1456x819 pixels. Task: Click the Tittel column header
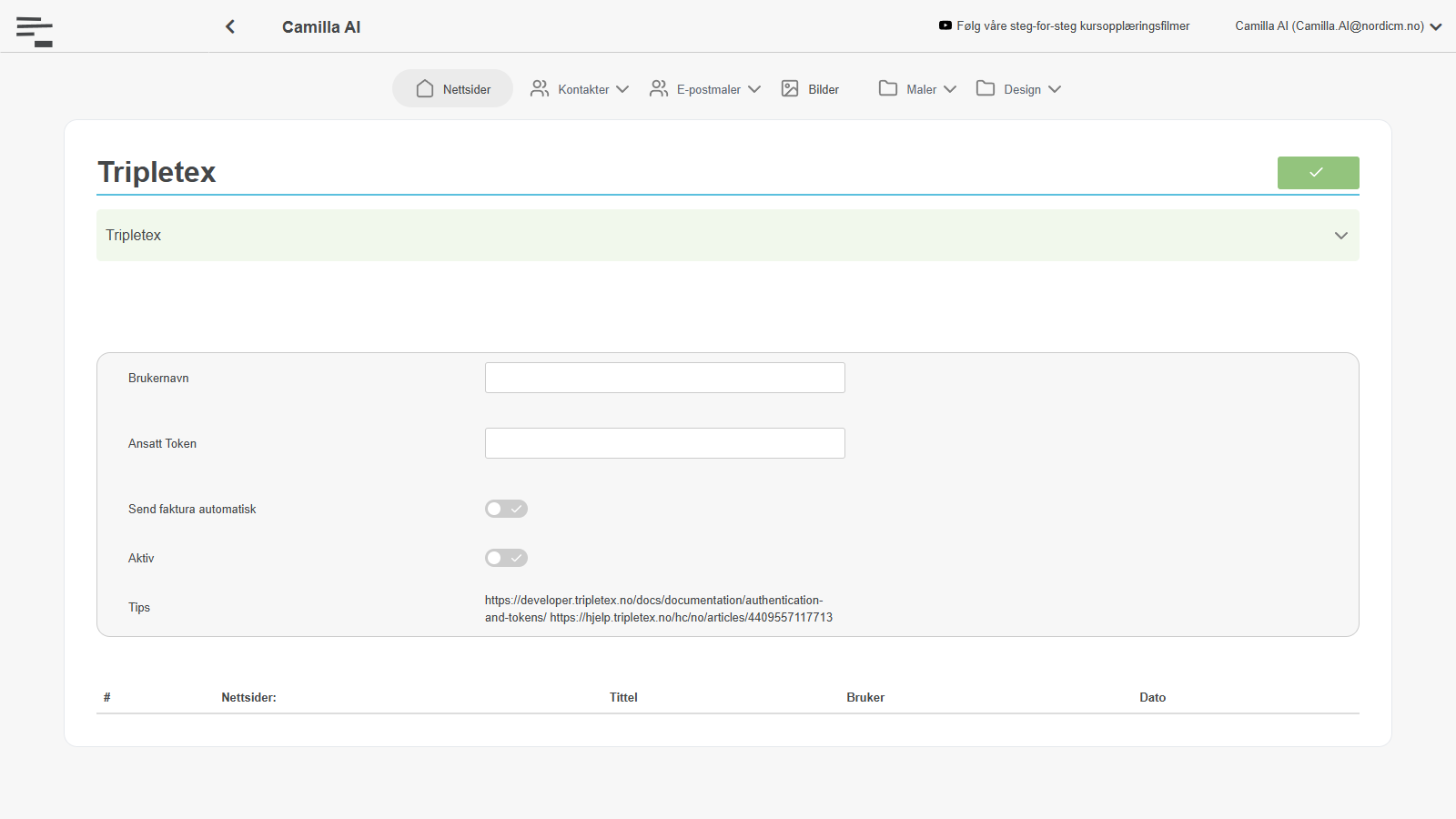[x=623, y=697]
